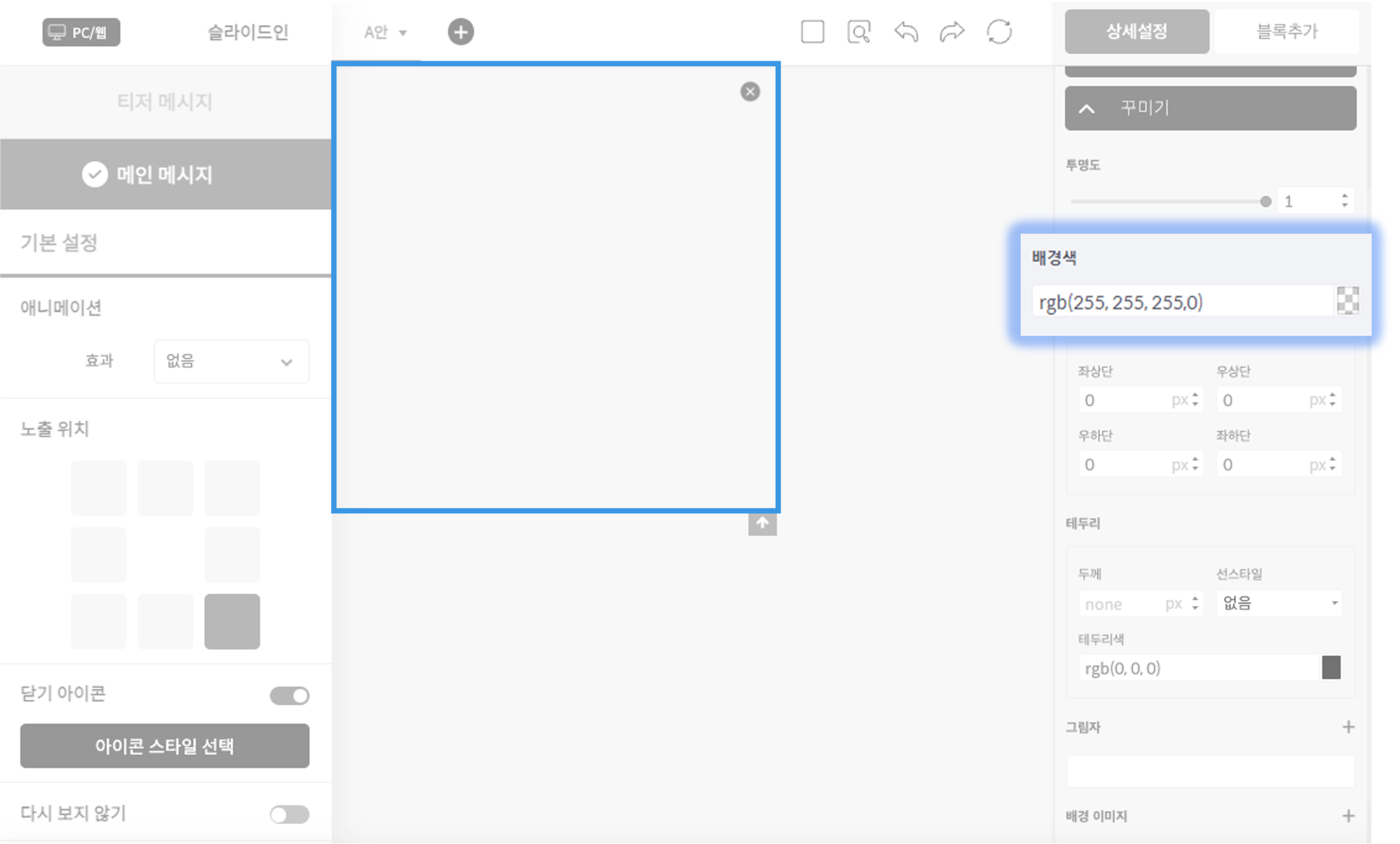This screenshot has height=844, width=1400.
Task: Enable the 다시 보지 않기 toggle
Action: pos(290,814)
